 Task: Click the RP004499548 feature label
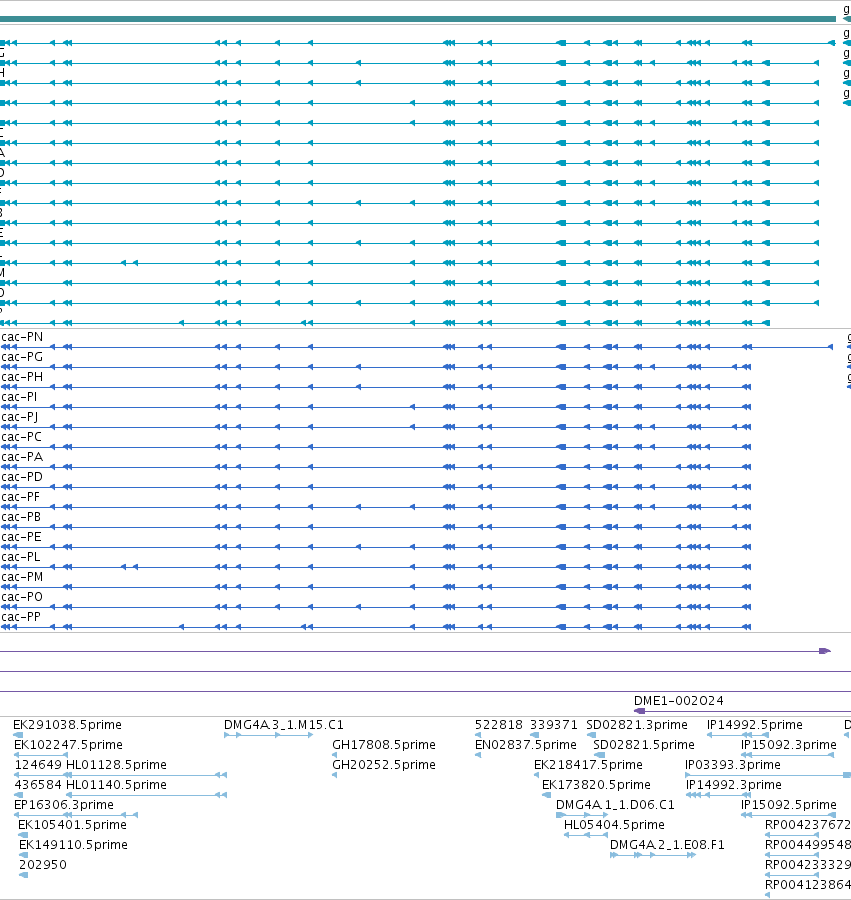[808, 845]
